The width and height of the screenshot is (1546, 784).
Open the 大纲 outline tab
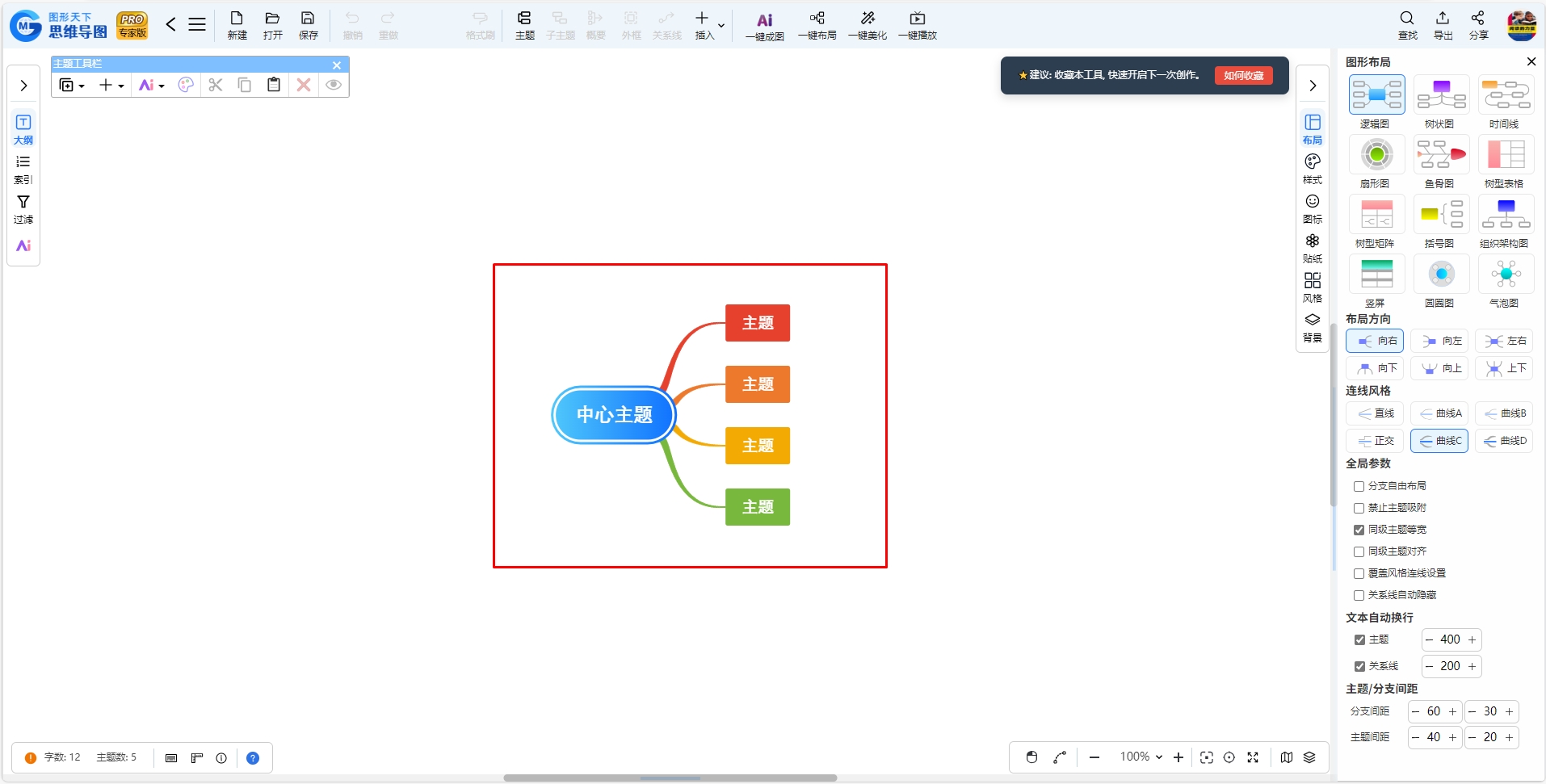tap(23, 129)
